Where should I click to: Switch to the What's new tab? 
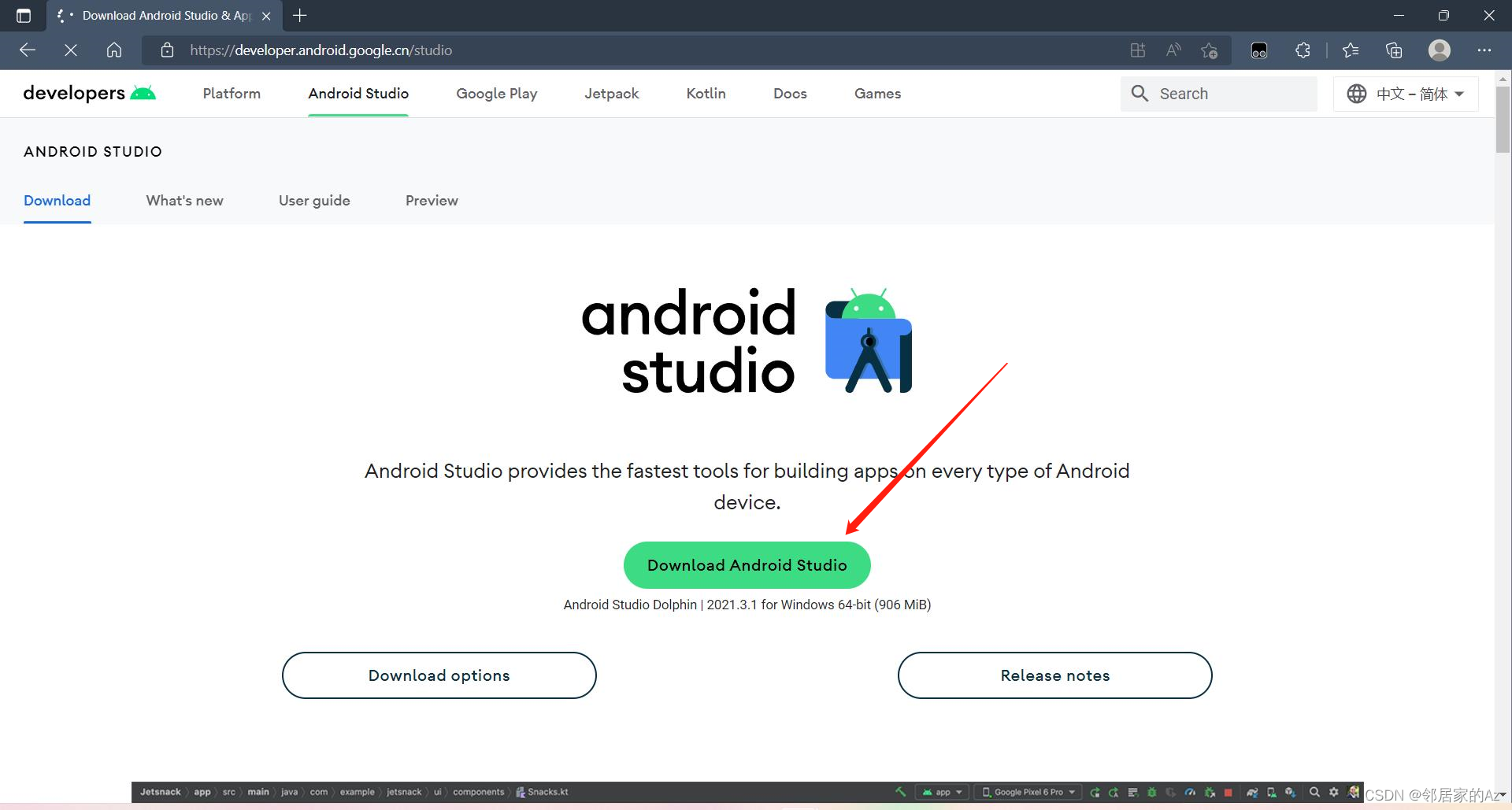pos(185,201)
